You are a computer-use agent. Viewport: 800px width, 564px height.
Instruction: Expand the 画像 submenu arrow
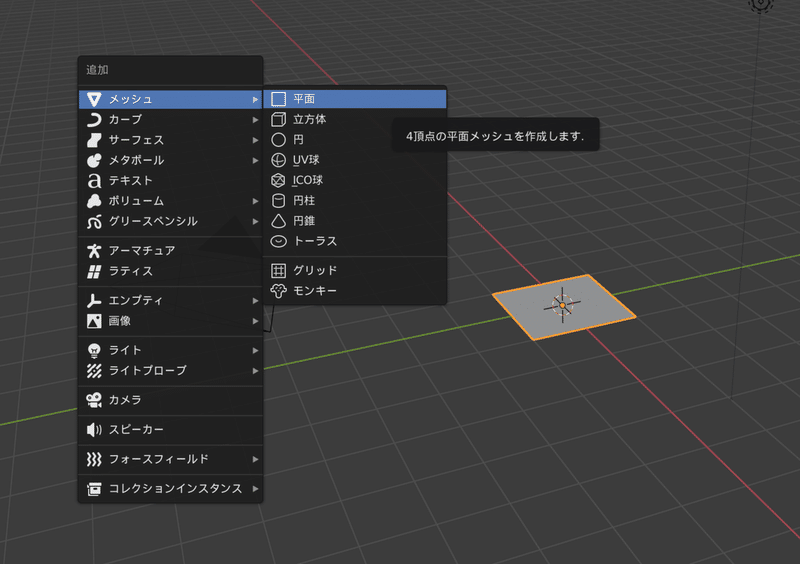[x=255, y=322]
